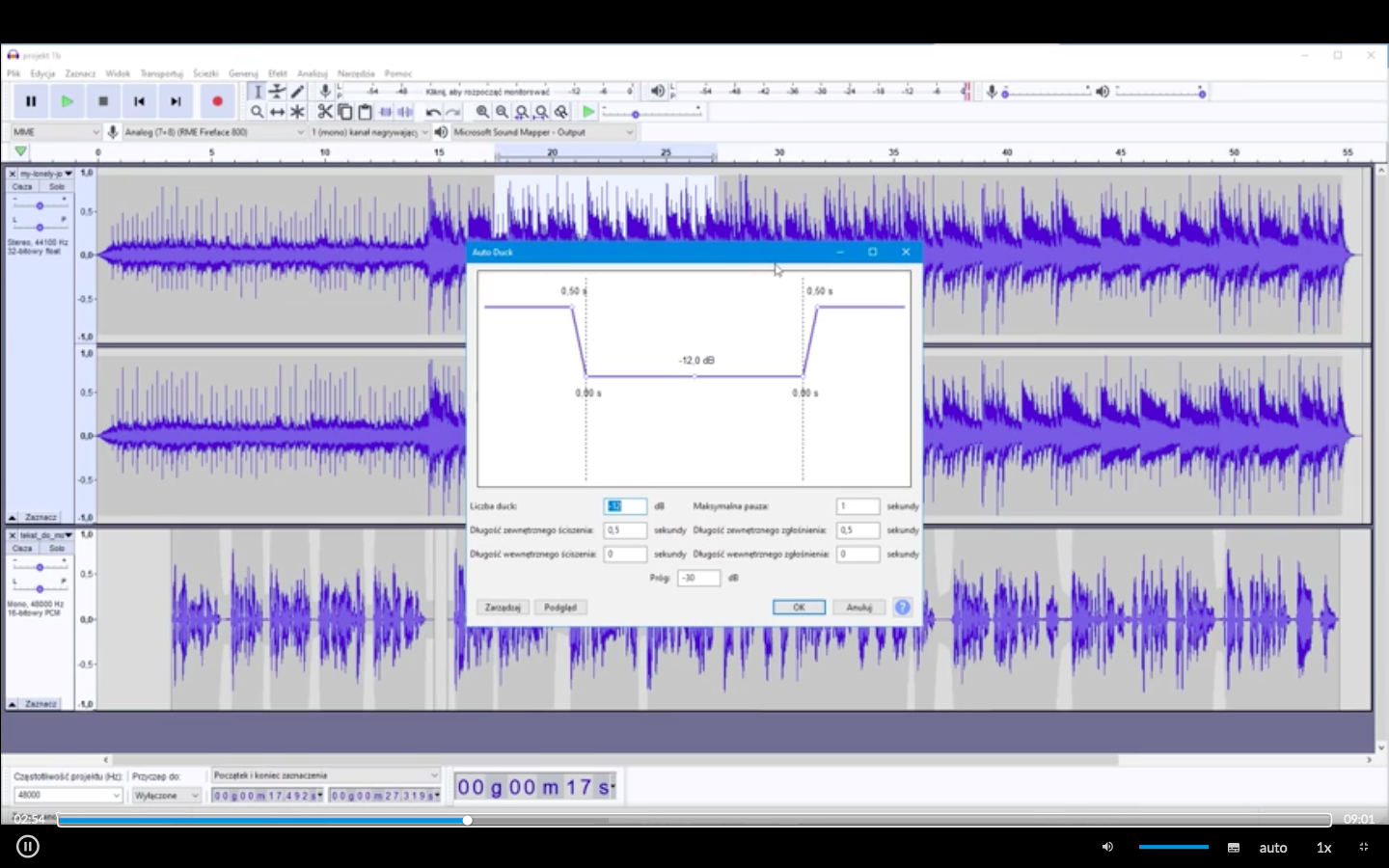
Task: Click the red Record button
Action: (217, 101)
